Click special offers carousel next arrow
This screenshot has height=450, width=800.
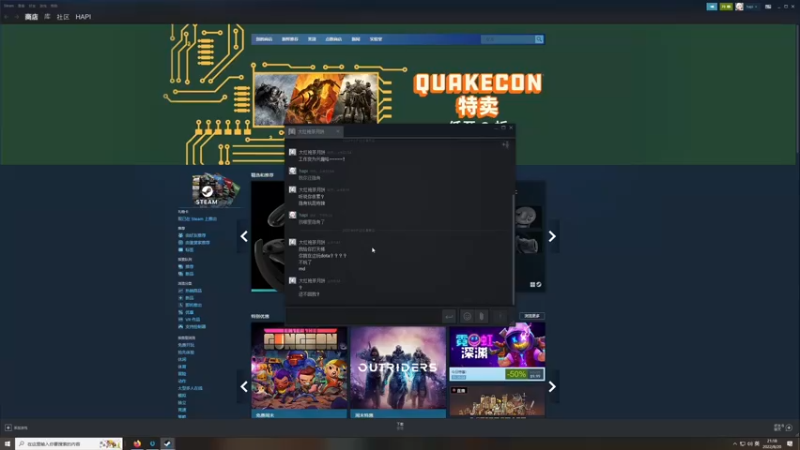552,387
